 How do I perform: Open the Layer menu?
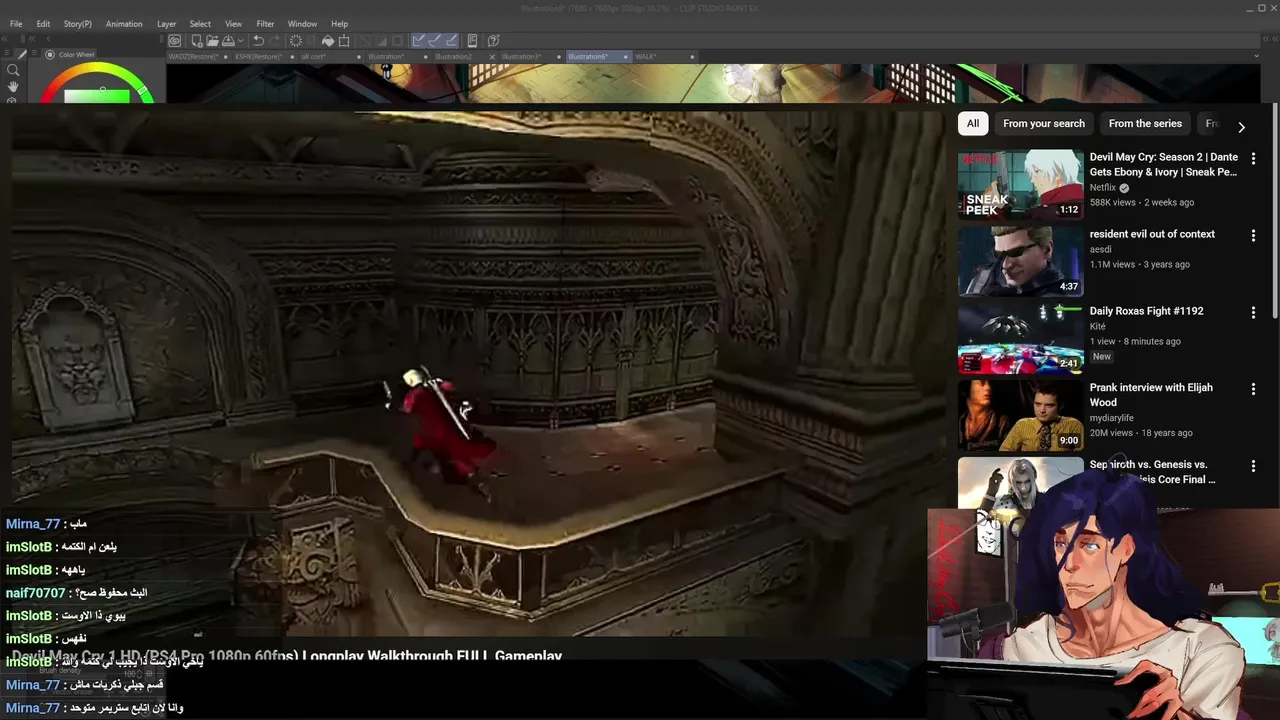tap(166, 24)
